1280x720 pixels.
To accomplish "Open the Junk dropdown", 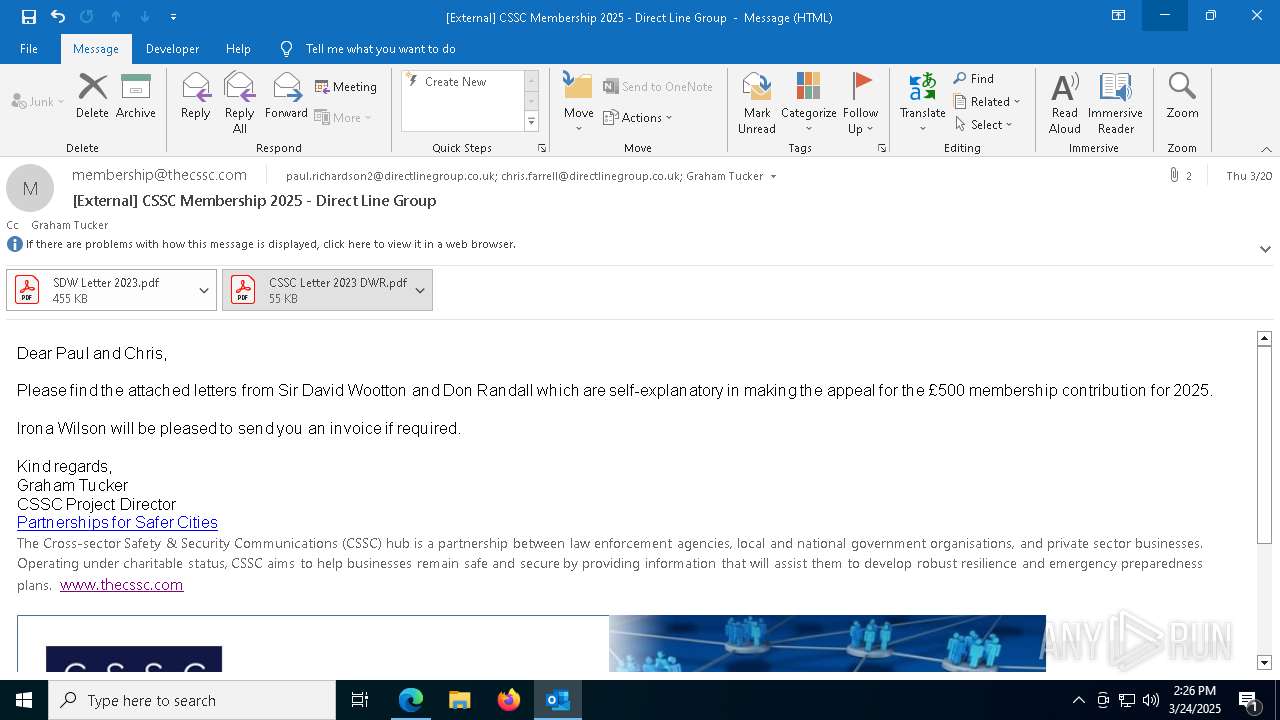I will pos(39,102).
